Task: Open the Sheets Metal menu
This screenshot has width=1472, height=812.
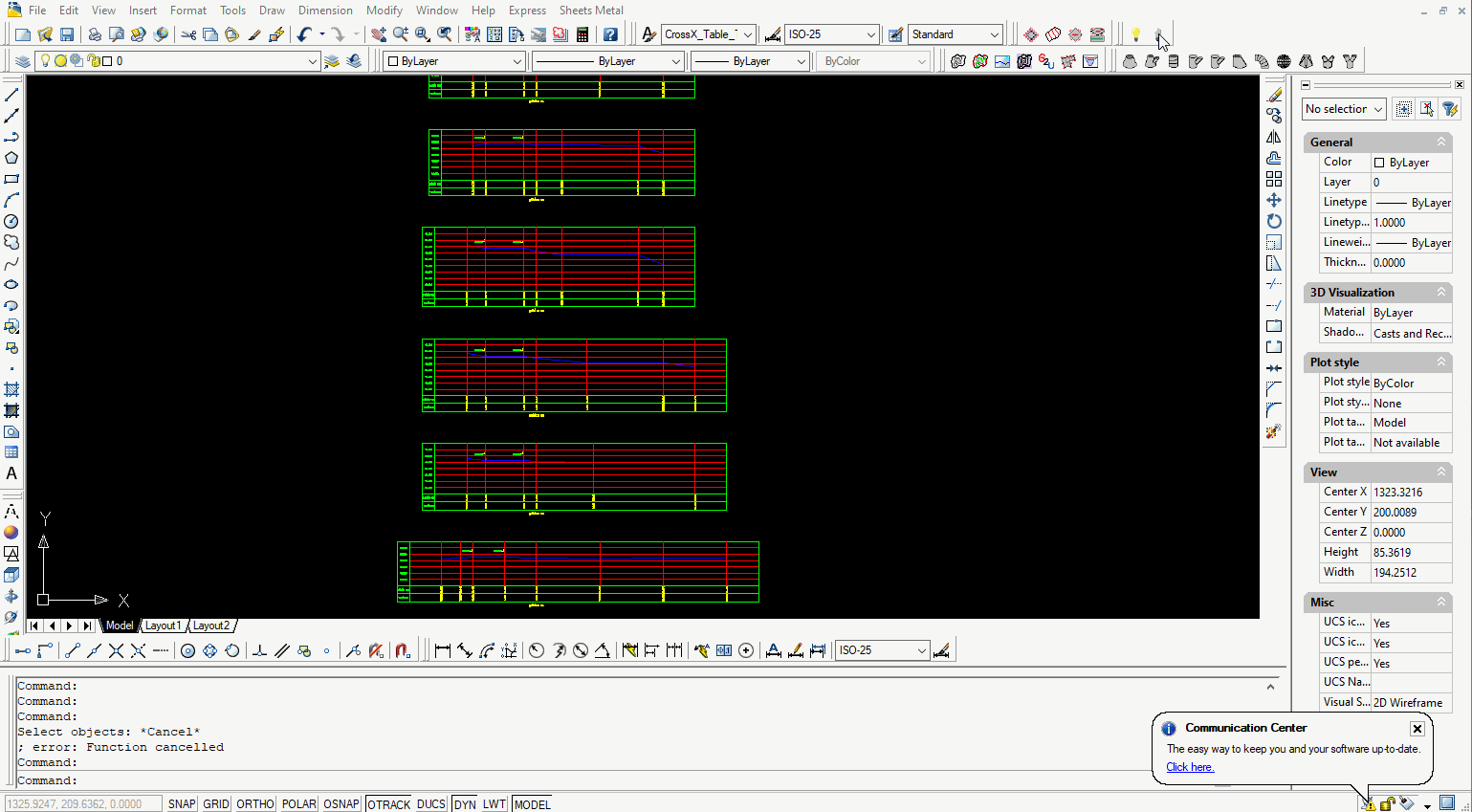Action: (591, 11)
